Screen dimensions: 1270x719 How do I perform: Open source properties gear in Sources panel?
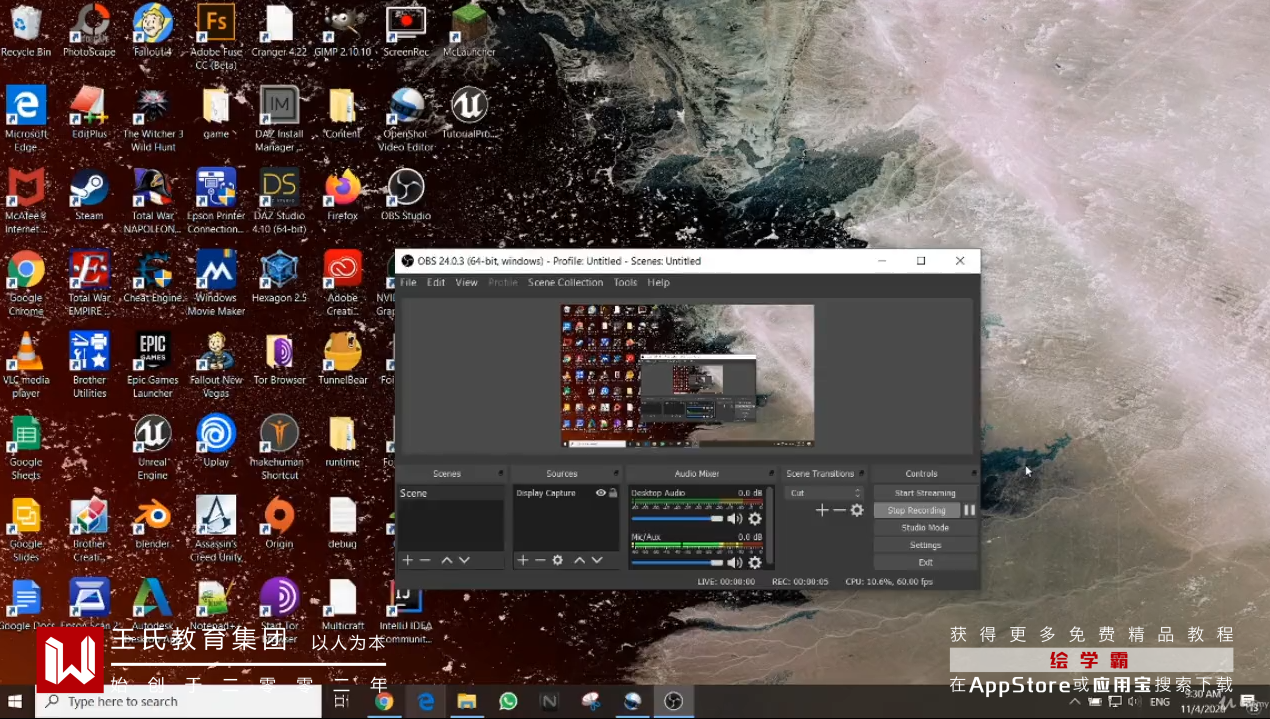click(558, 560)
